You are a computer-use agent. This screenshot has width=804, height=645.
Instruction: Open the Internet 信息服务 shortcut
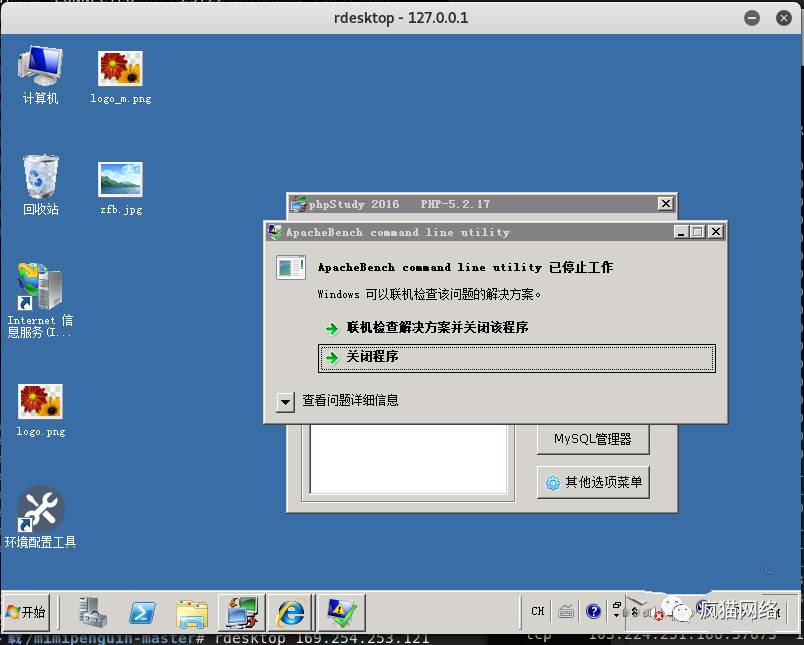point(40,299)
